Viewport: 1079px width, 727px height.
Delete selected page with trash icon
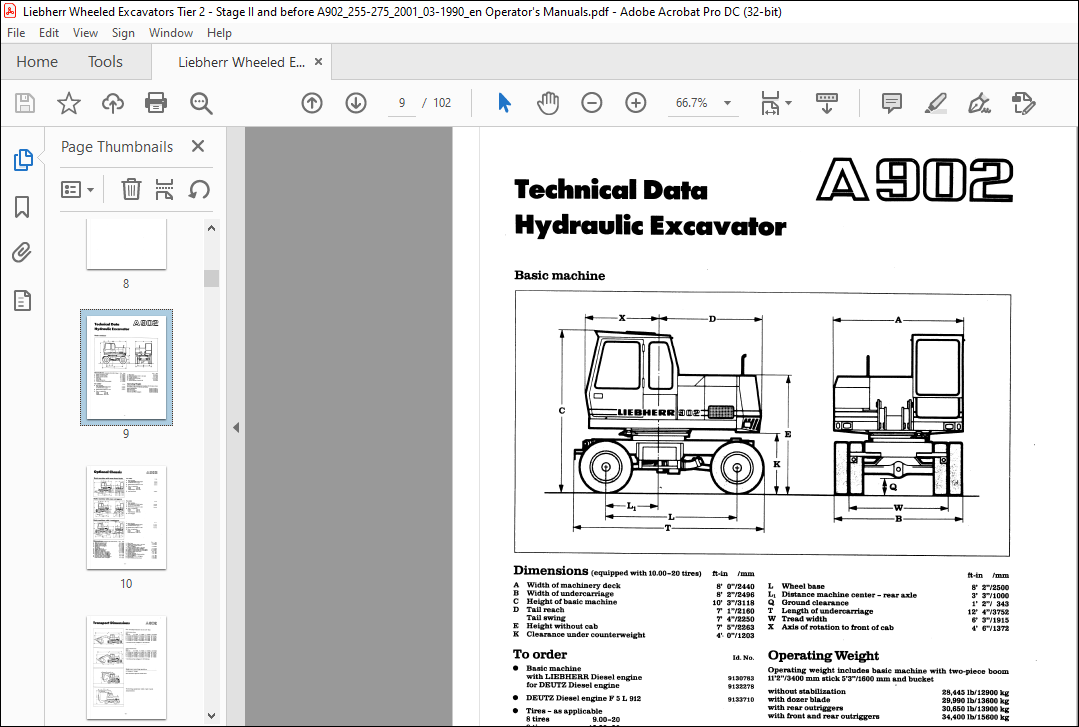[131, 189]
